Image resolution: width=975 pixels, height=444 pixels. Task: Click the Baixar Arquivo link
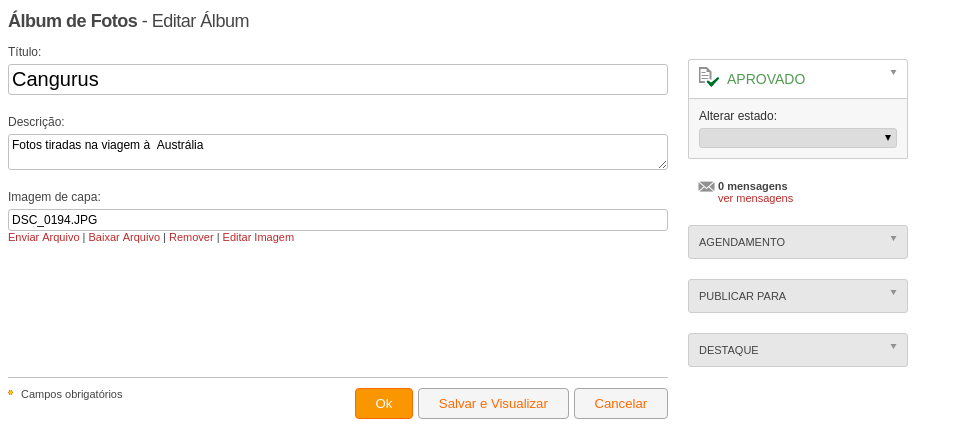coord(124,238)
